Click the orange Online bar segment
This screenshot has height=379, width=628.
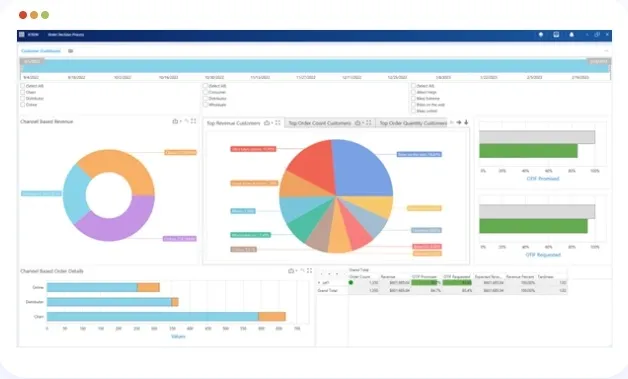pyautogui.click(x=149, y=287)
